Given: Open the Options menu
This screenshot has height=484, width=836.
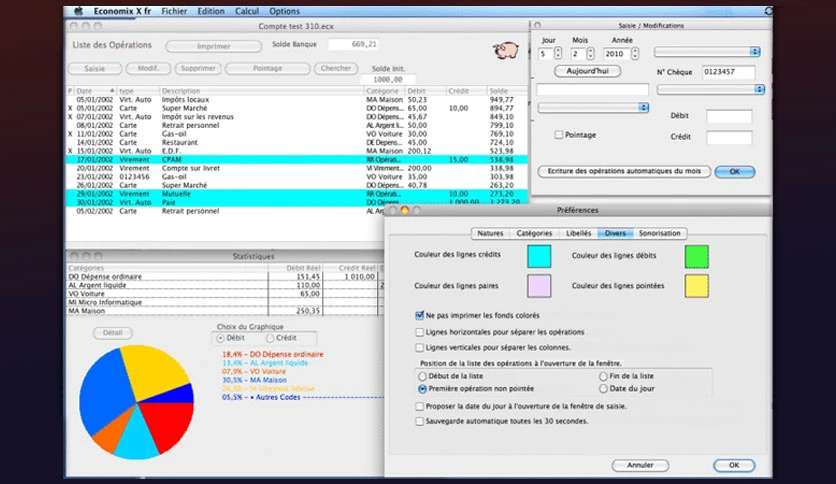Looking at the screenshot, I should pyautogui.click(x=284, y=11).
